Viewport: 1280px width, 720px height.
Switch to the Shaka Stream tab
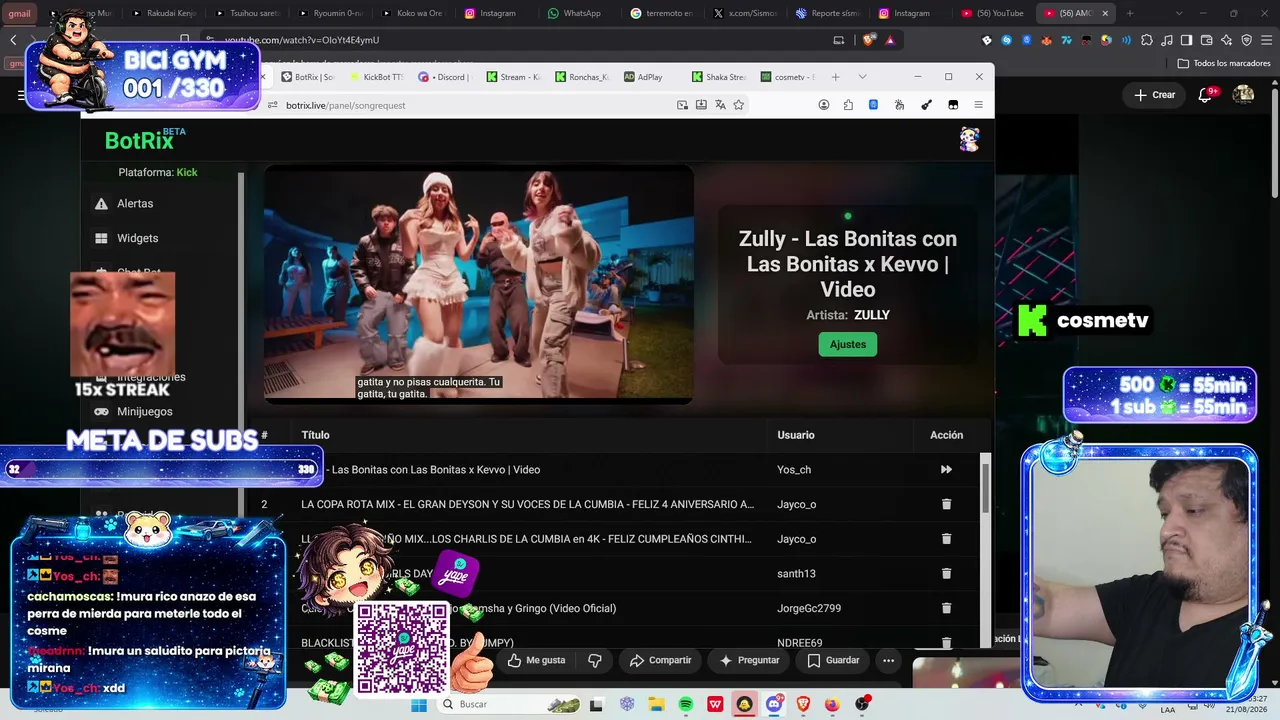tap(718, 77)
